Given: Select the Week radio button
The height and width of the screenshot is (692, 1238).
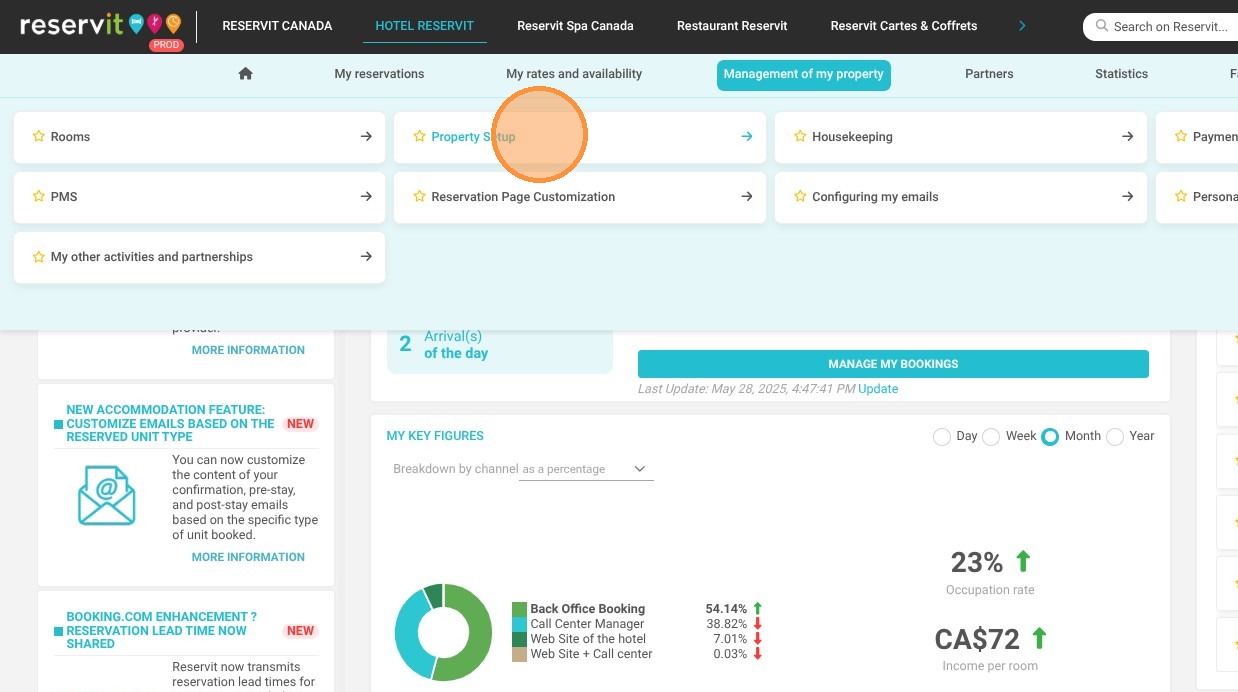Looking at the screenshot, I should (991, 437).
